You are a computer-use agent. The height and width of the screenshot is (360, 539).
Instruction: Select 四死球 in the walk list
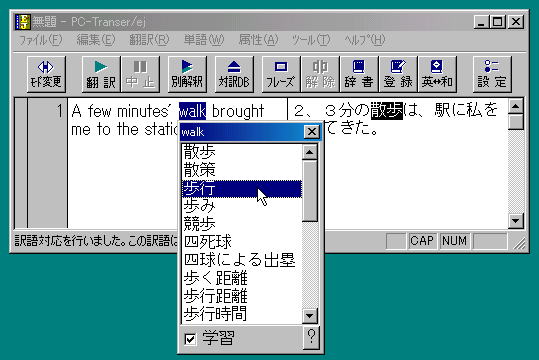pyautogui.click(x=242, y=242)
